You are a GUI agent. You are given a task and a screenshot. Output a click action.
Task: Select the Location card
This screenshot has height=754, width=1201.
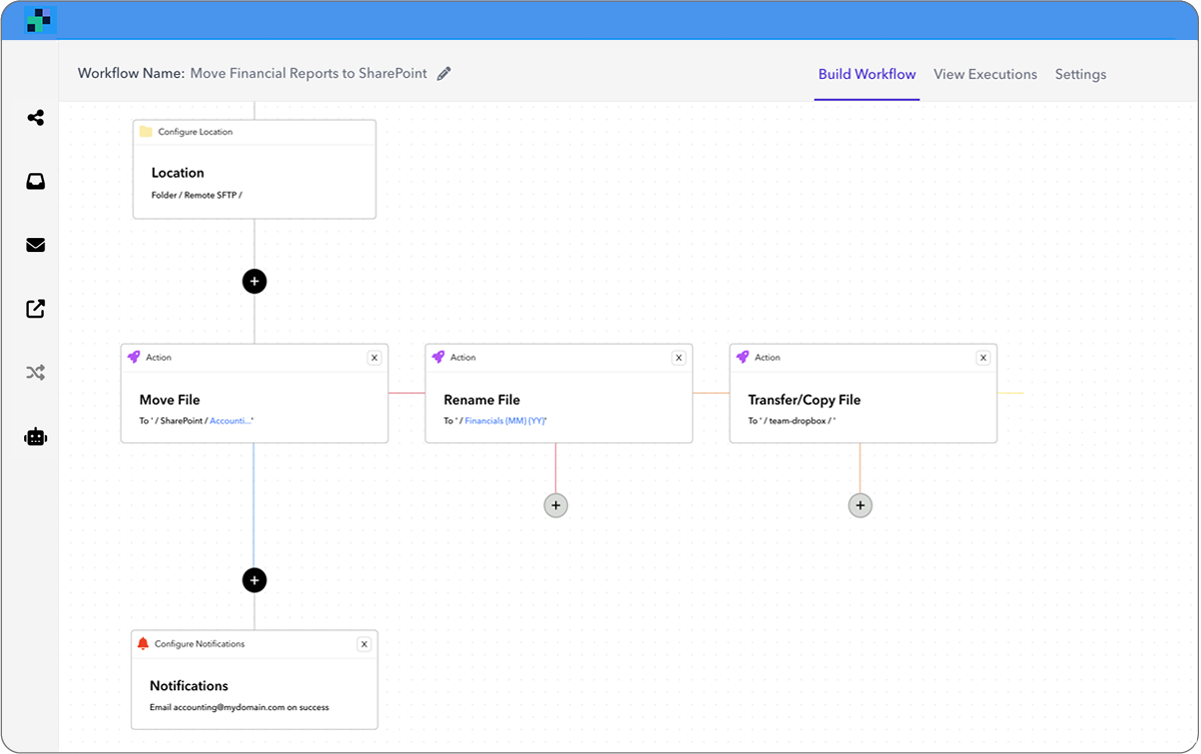(255, 169)
